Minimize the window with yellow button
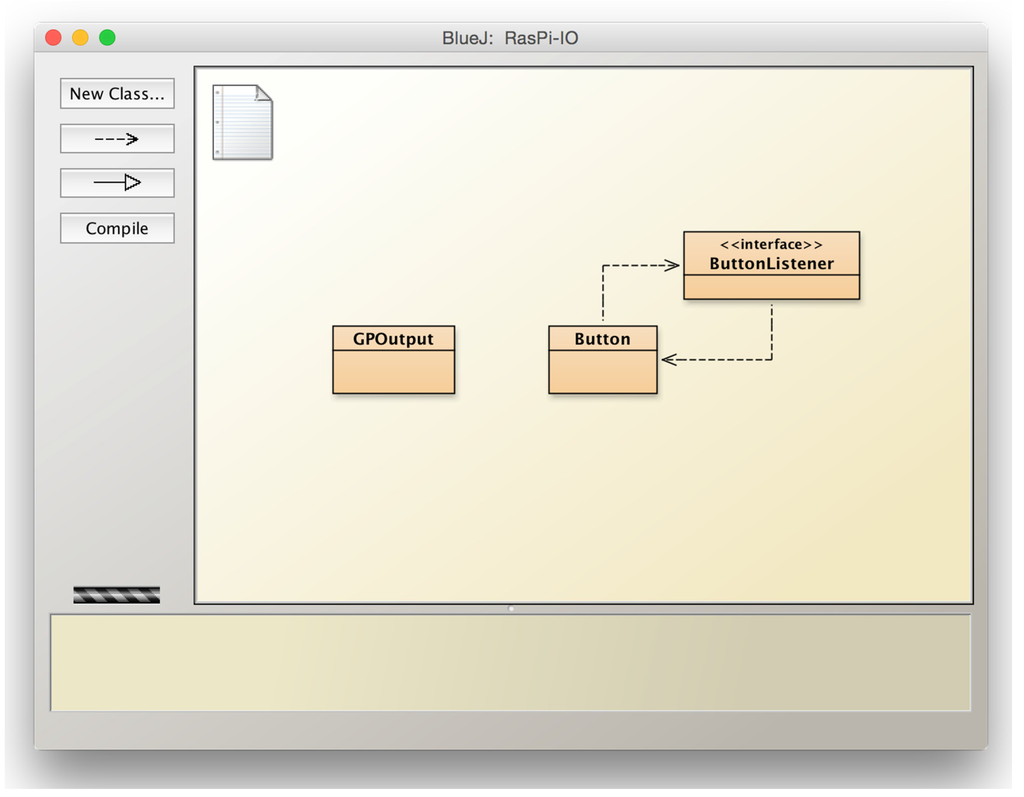The width and height of the screenshot is (1024, 797). pyautogui.click(x=80, y=38)
